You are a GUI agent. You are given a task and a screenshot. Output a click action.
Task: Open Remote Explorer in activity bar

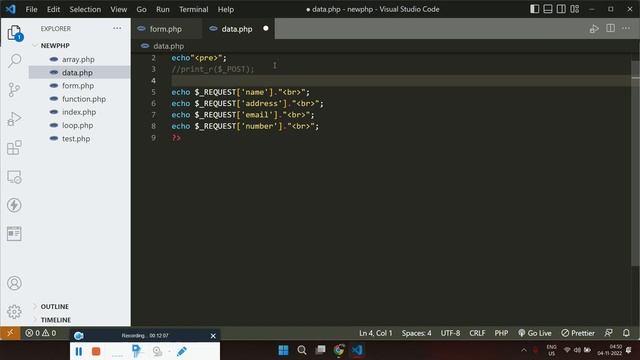pyautogui.click(x=14, y=177)
